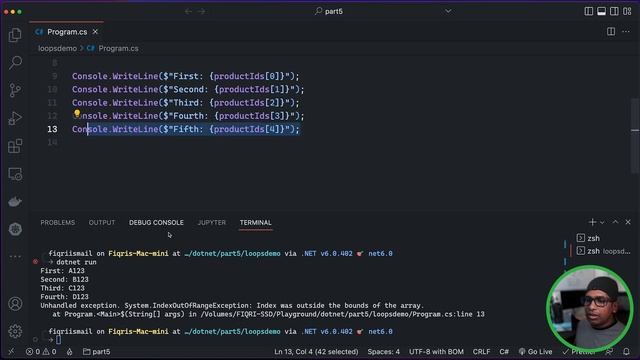Place cursor in terminal prompt input
640x360 pixels.
click(58, 340)
